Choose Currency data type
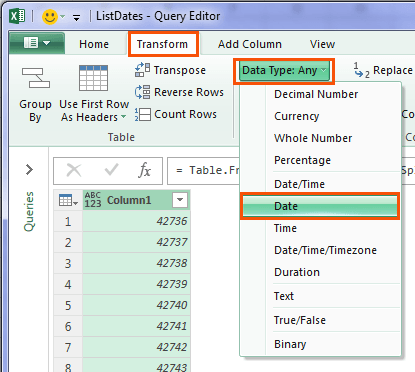Viewport: 415px width, 372px height. (296, 116)
